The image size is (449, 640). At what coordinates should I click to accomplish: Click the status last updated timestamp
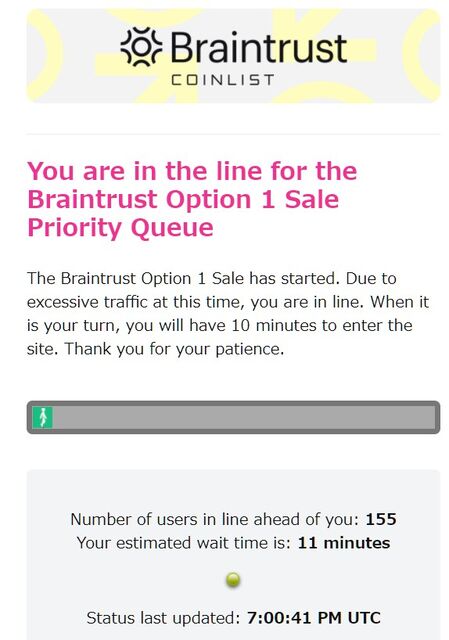[x=313, y=618]
